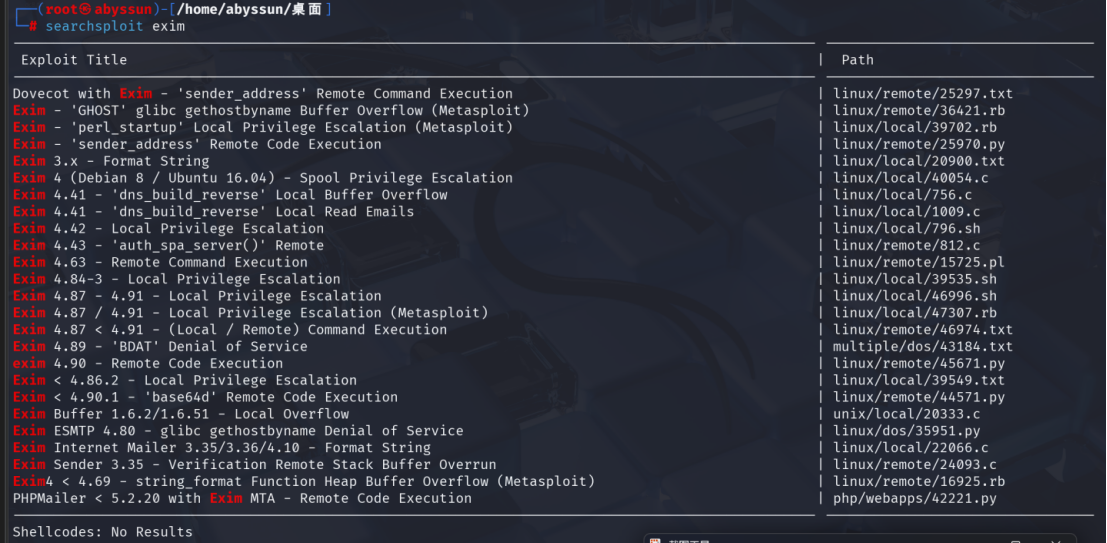
Task: Select Exim 4.89 'BDAT' Denial of Service title
Action: (160, 347)
